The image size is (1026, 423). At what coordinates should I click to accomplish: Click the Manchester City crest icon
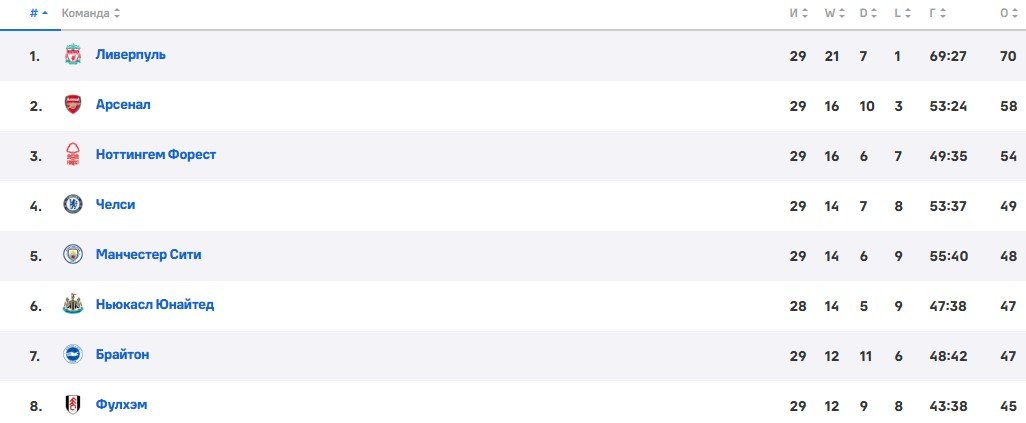(72, 255)
